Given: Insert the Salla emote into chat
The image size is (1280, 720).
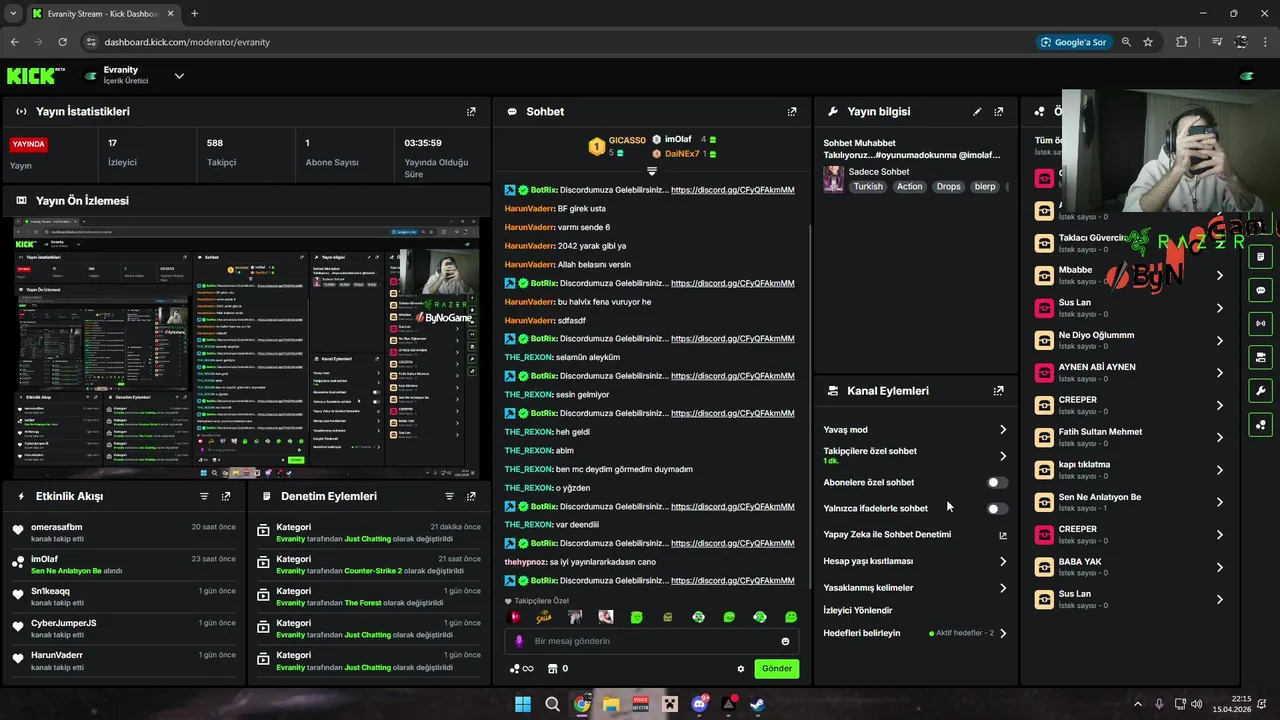Looking at the screenshot, I should point(544,617).
